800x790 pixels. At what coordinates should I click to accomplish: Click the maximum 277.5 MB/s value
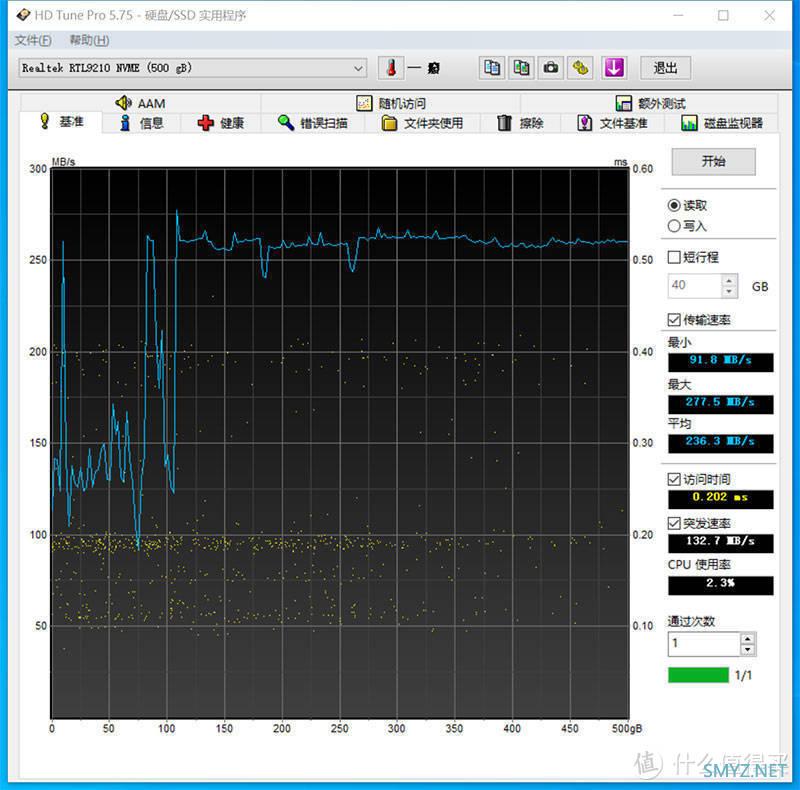tap(720, 403)
